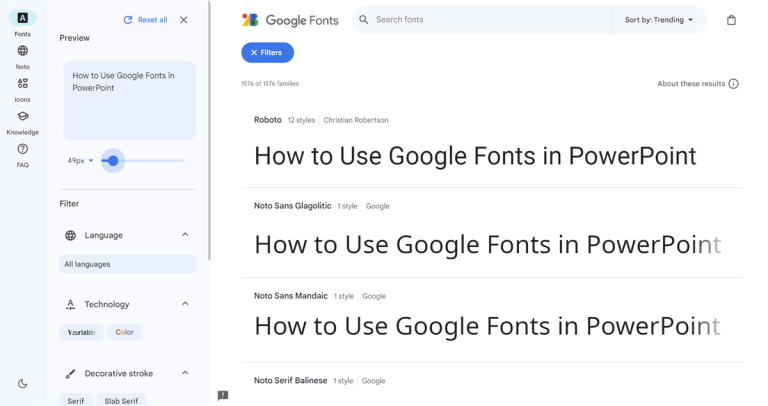
Task: Click the Noto Sans Glagolitic preview text
Action: click(488, 244)
